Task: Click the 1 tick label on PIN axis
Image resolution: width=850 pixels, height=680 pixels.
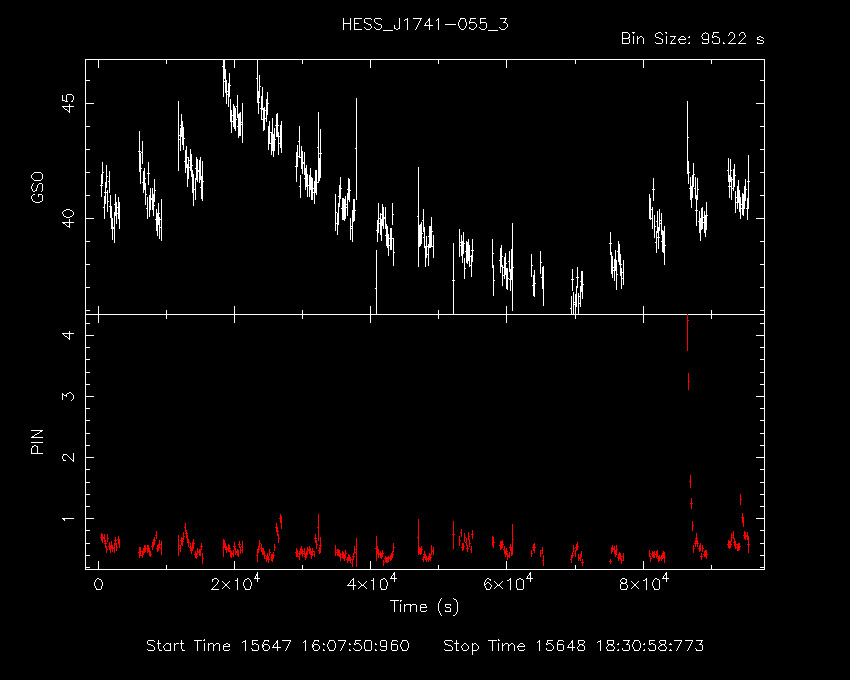Action: pos(68,518)
